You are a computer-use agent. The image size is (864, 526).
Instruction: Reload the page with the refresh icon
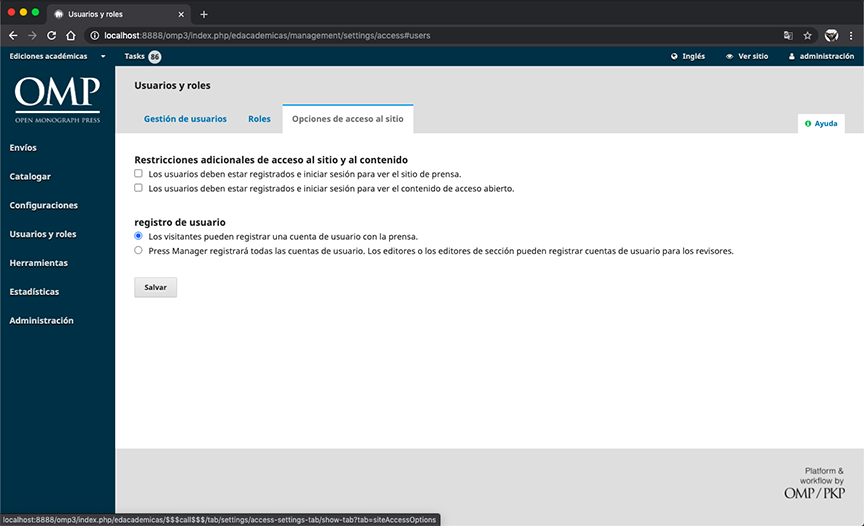(50, 35)
